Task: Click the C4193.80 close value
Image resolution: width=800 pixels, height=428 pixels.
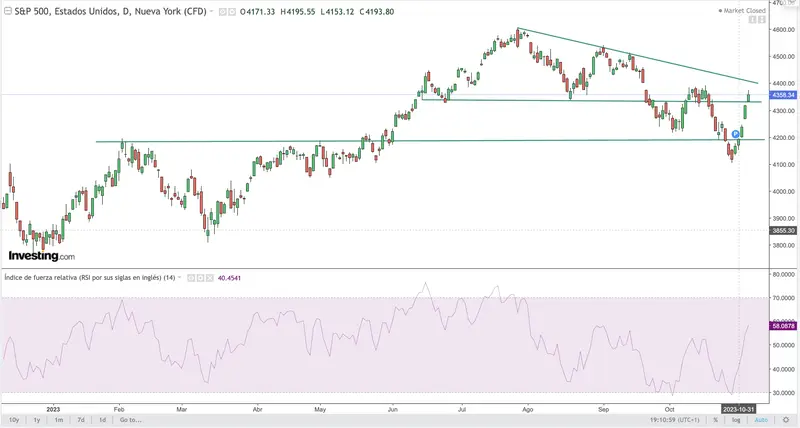Action: coord(377,12)
